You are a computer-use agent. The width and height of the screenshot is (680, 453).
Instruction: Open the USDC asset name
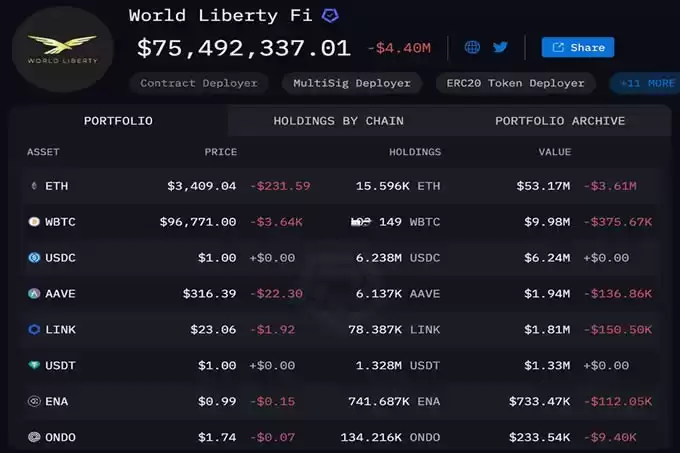[60, 258]
